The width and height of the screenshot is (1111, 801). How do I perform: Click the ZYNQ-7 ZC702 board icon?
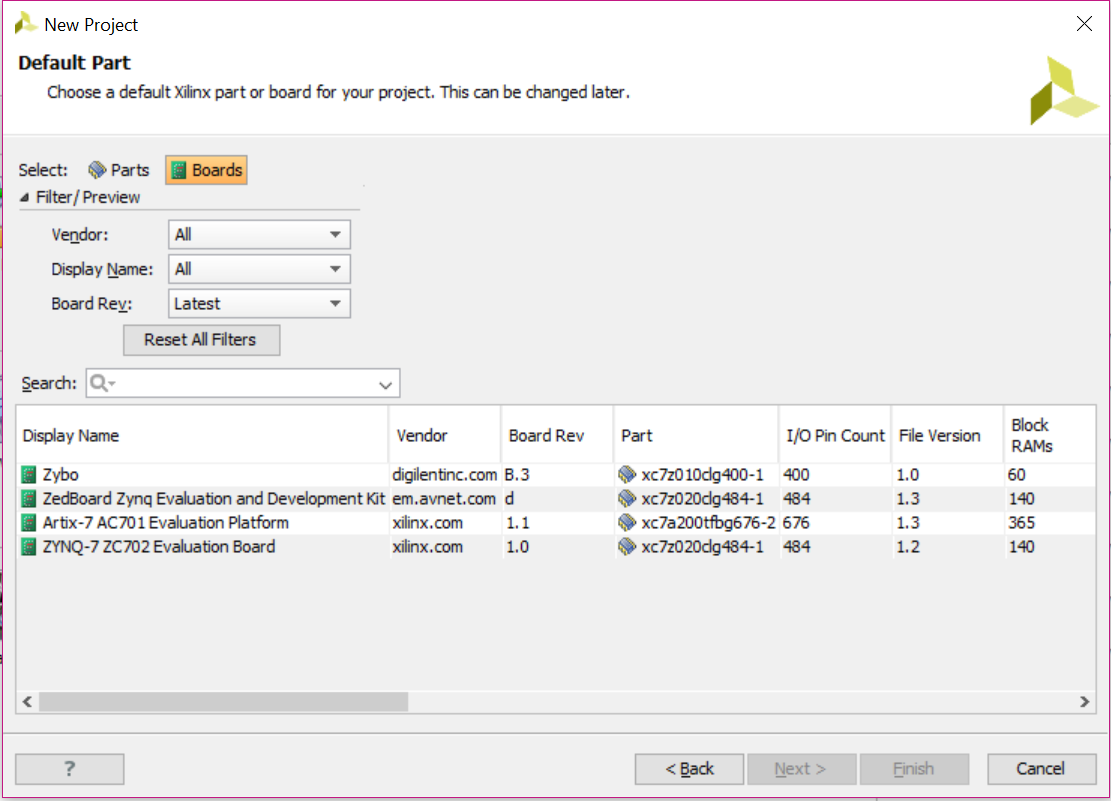[29, 547]
